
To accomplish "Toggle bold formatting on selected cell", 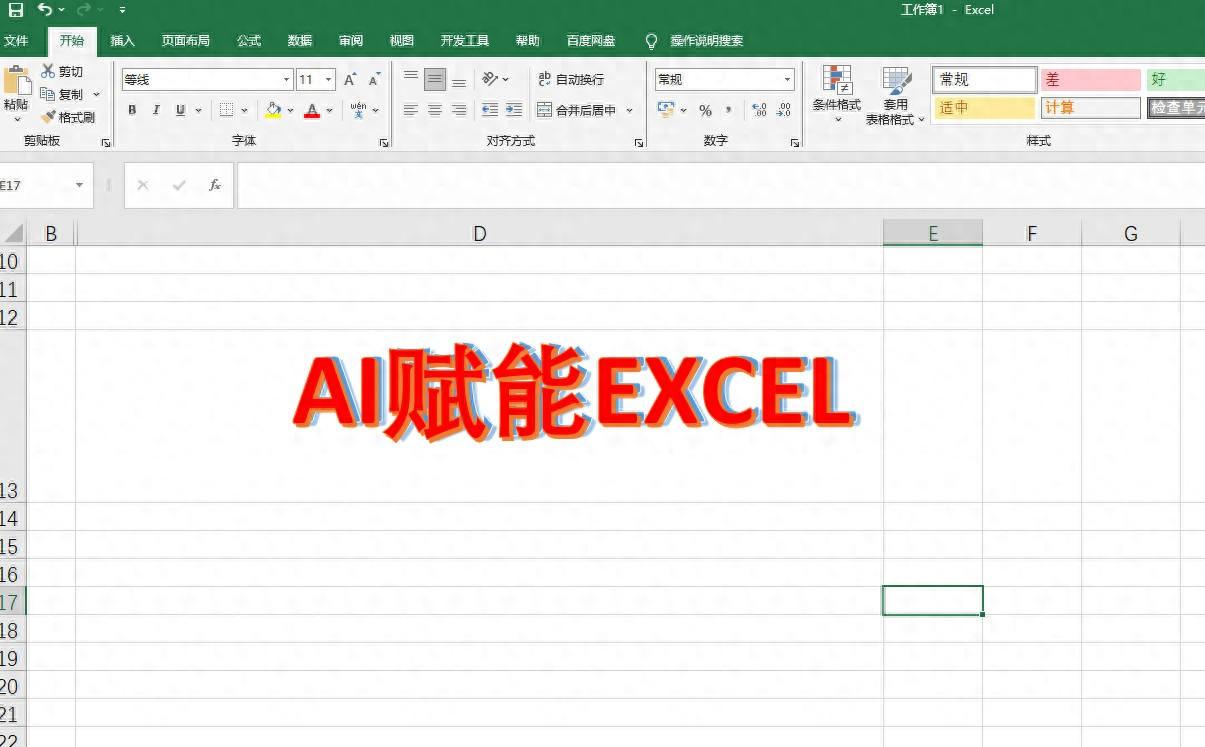I will pos(131,110).
